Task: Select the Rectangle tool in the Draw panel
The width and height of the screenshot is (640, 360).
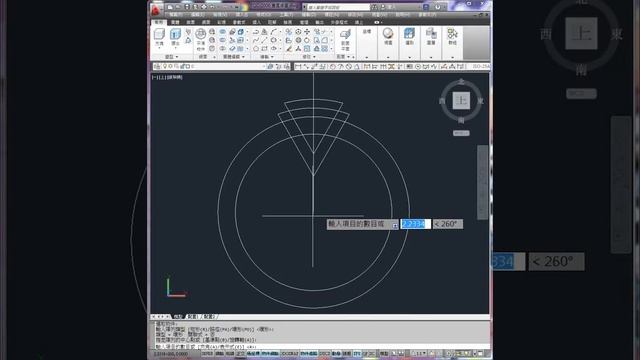Action: pos(264,49)
